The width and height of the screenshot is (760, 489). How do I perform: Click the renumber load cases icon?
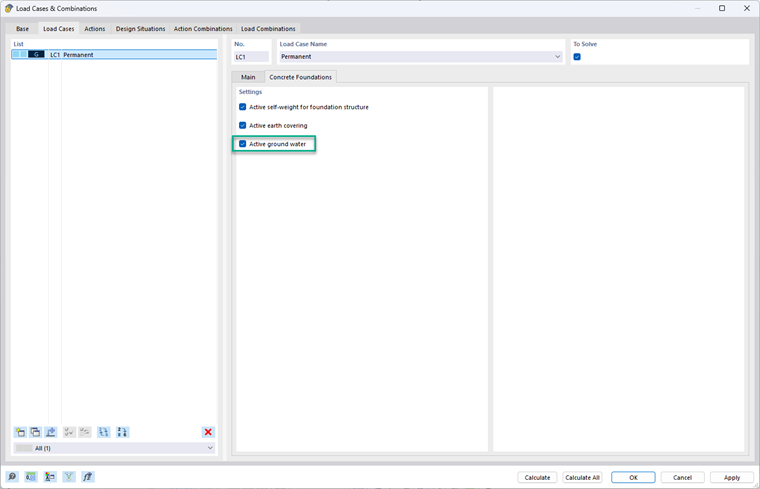click(x=122, y=432)
